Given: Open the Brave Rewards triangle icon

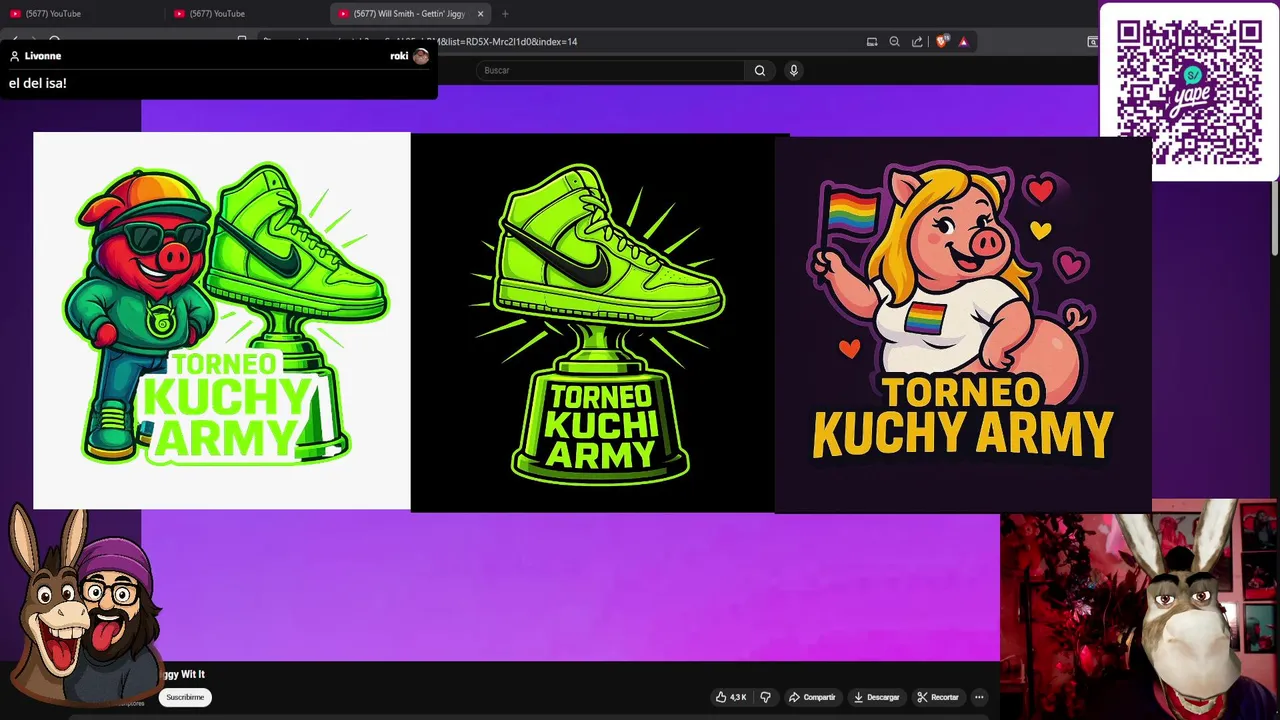Looking at the screenshot, I should pos(963,42).
